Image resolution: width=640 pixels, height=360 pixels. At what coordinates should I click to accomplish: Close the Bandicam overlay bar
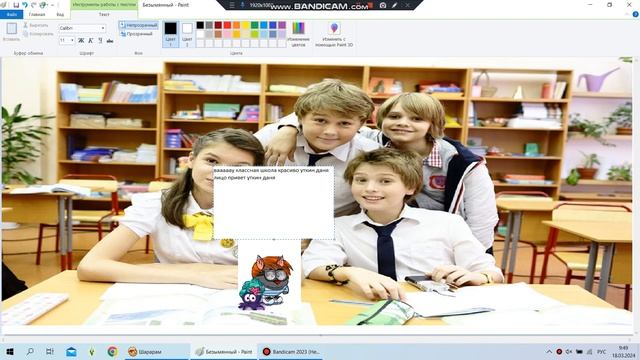coord(407,5)
